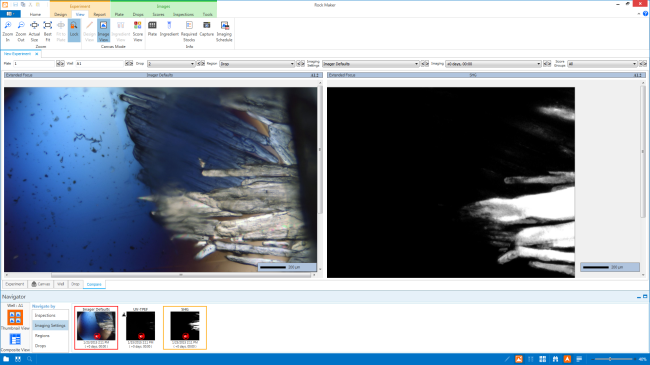This screenshot has height=365, width=650.
Task: Switch to the Design ribbon tab
Action: point(61,15)
